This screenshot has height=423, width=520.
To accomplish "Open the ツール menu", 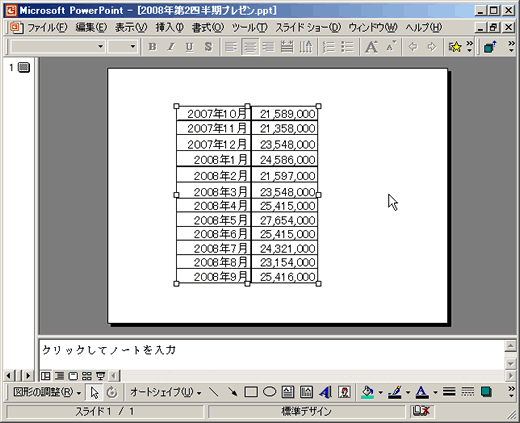I will pos(250,27).
